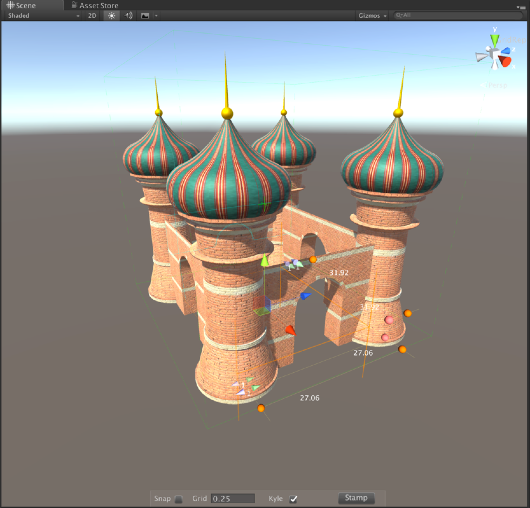Select the green plane square of move gizmo
The width and height of the screenshot is (530, 508).
(262, 312)
